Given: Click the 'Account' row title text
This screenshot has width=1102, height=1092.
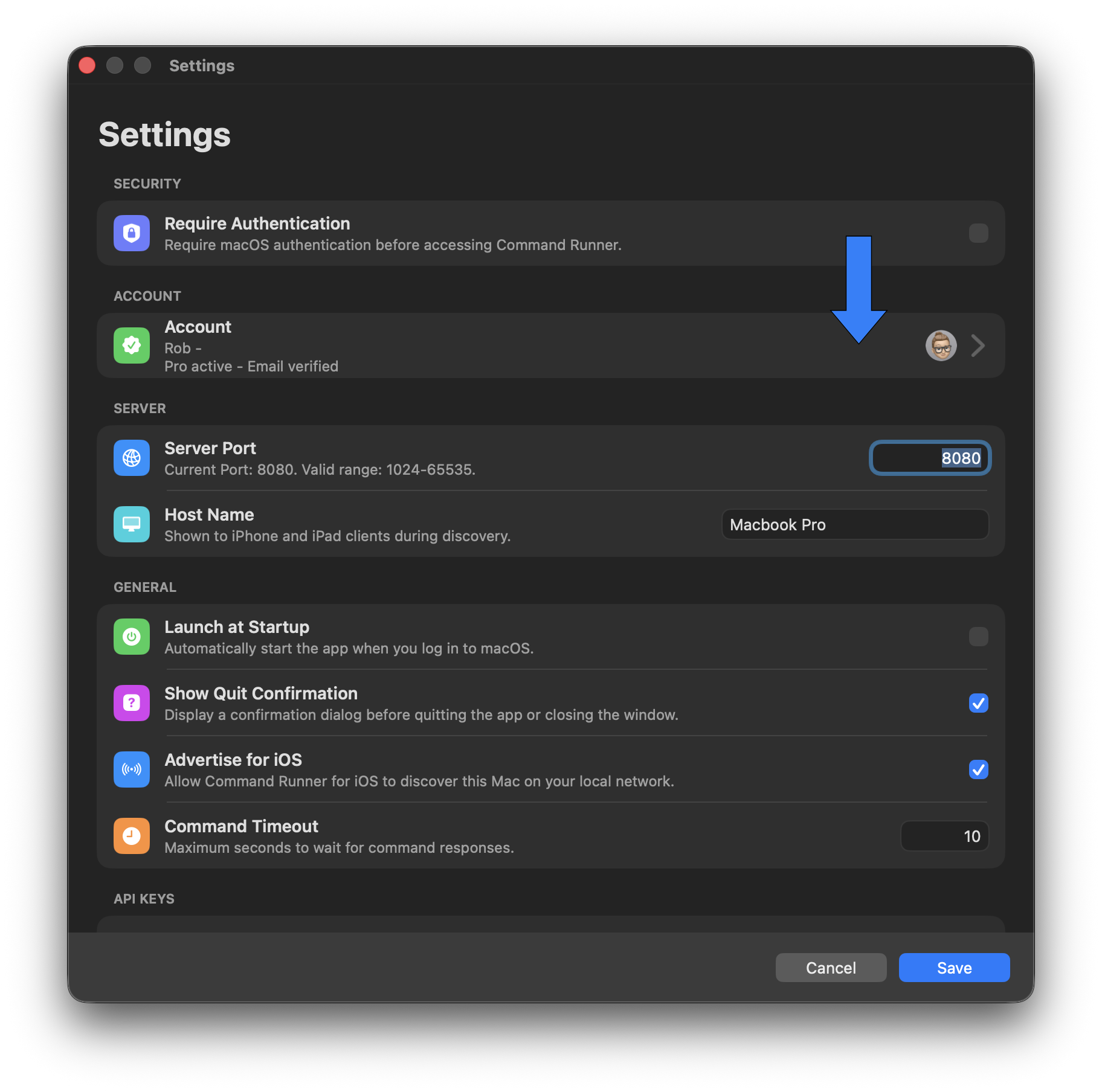Looking at the screenshot, I should coord(198,327).
